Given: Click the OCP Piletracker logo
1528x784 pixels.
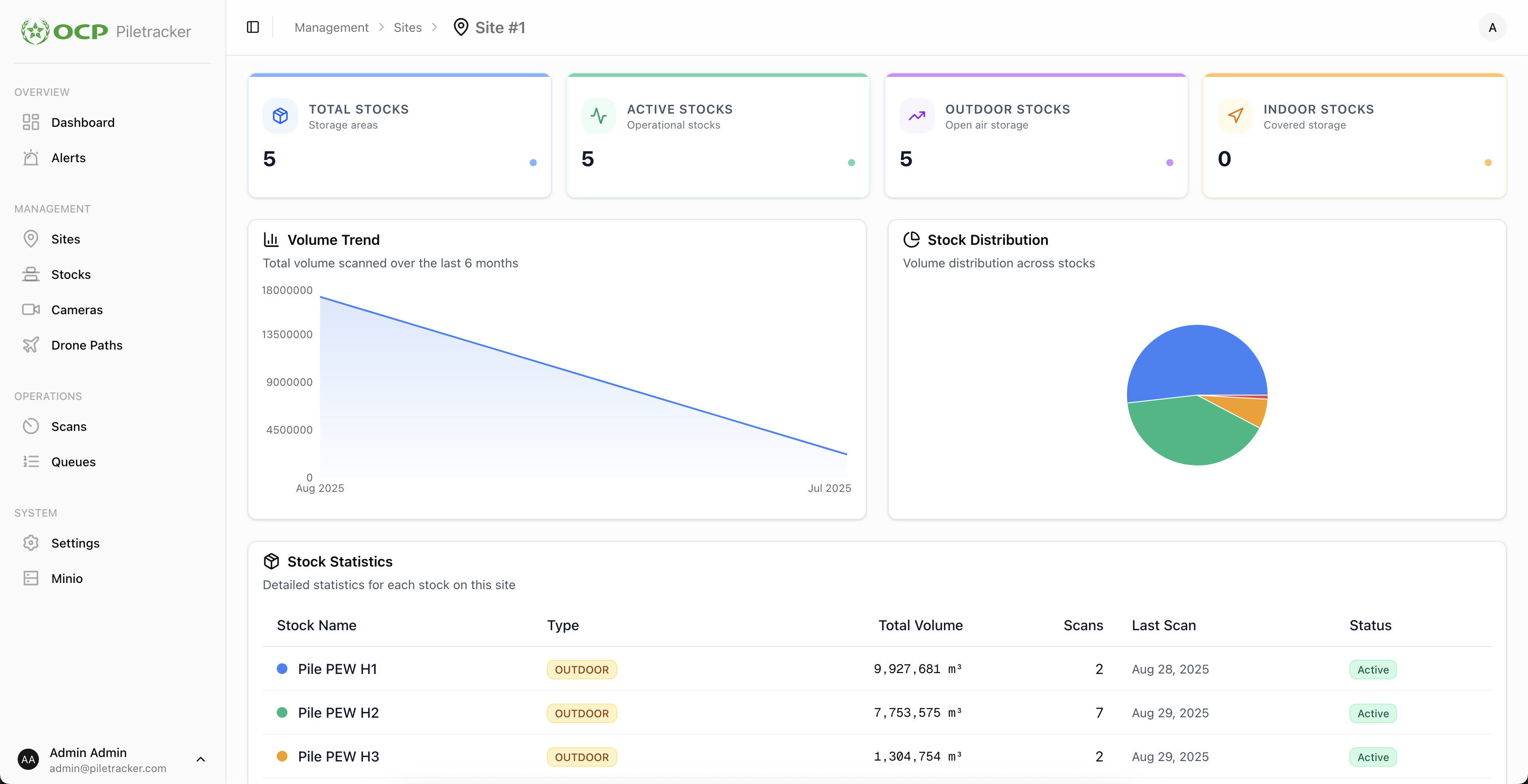Looking at the screenshot, I should (x=106, y=31).
